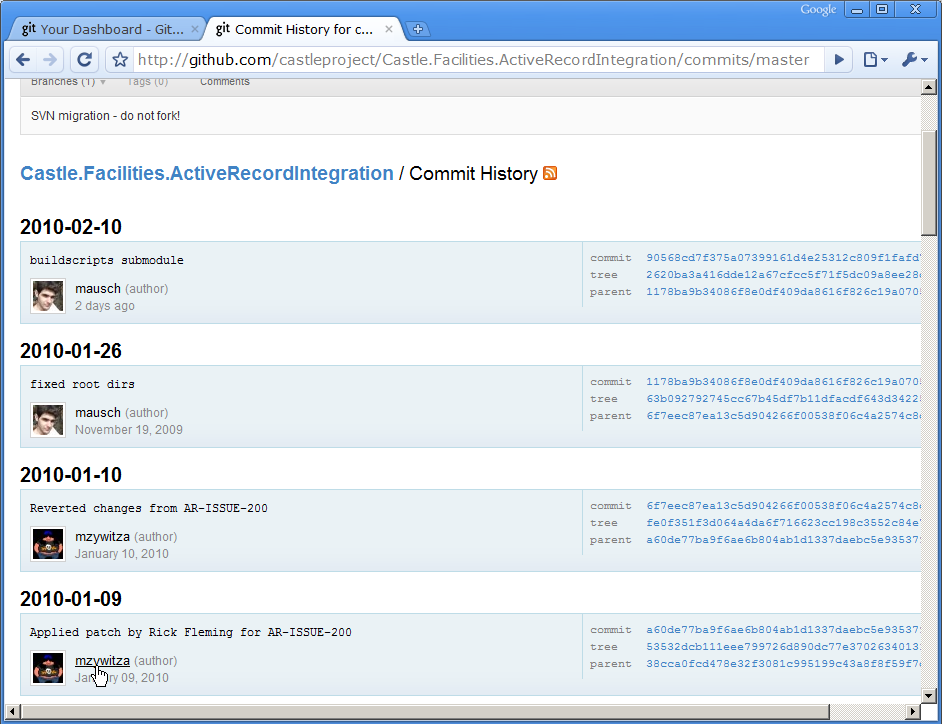942x724 pixels.
Task: Open tree hash 2620ba3a416dde link
Action: click(783, 275)
